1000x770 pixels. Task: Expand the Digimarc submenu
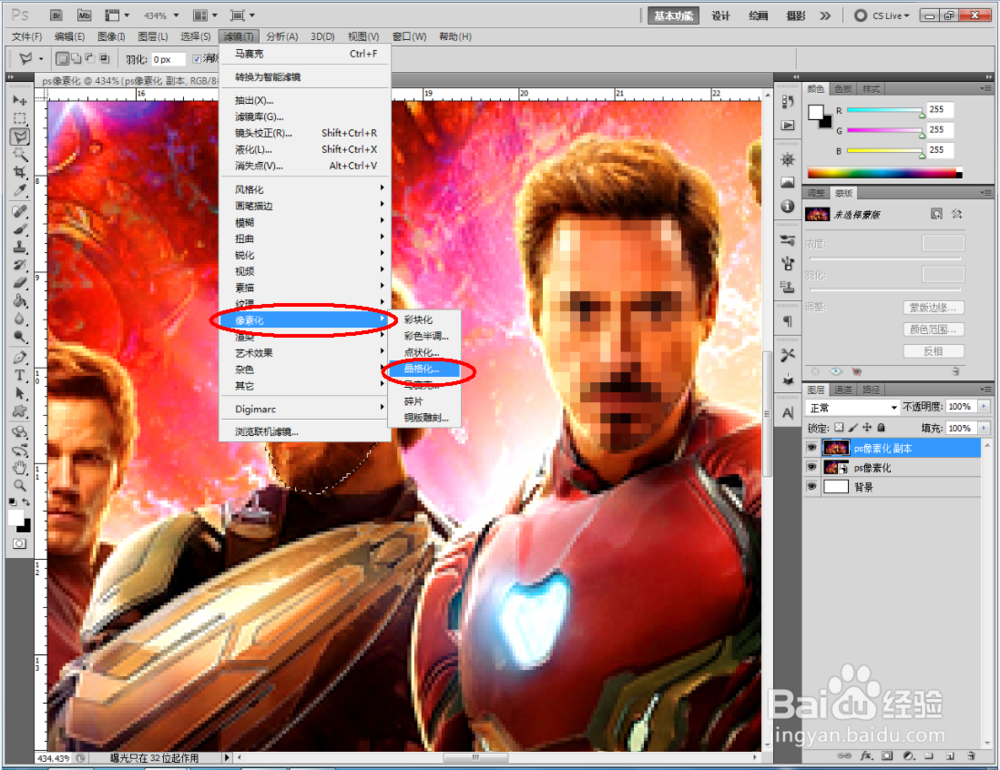point(304,409)
